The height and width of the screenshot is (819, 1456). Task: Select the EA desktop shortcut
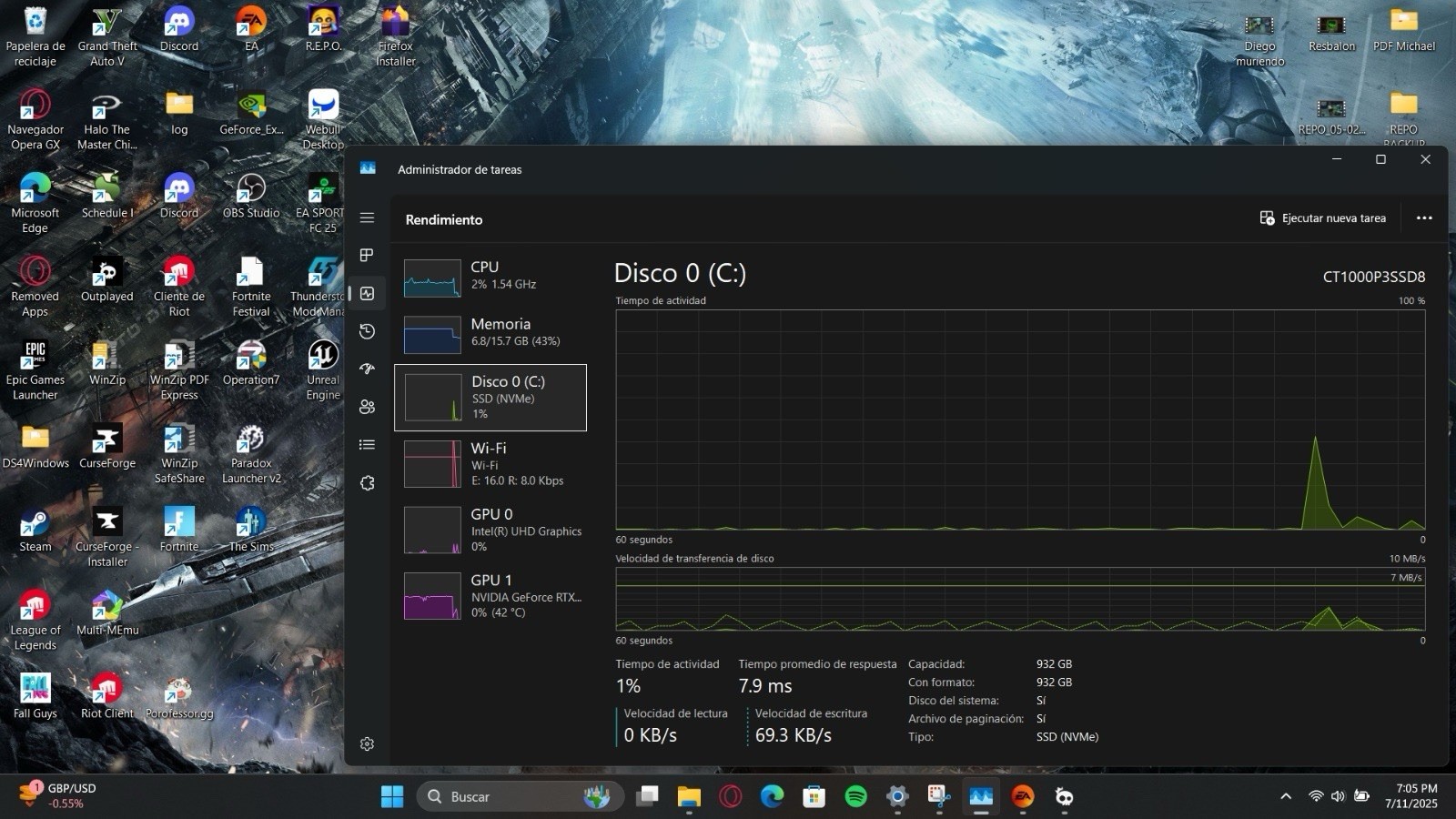coord(251,29)
